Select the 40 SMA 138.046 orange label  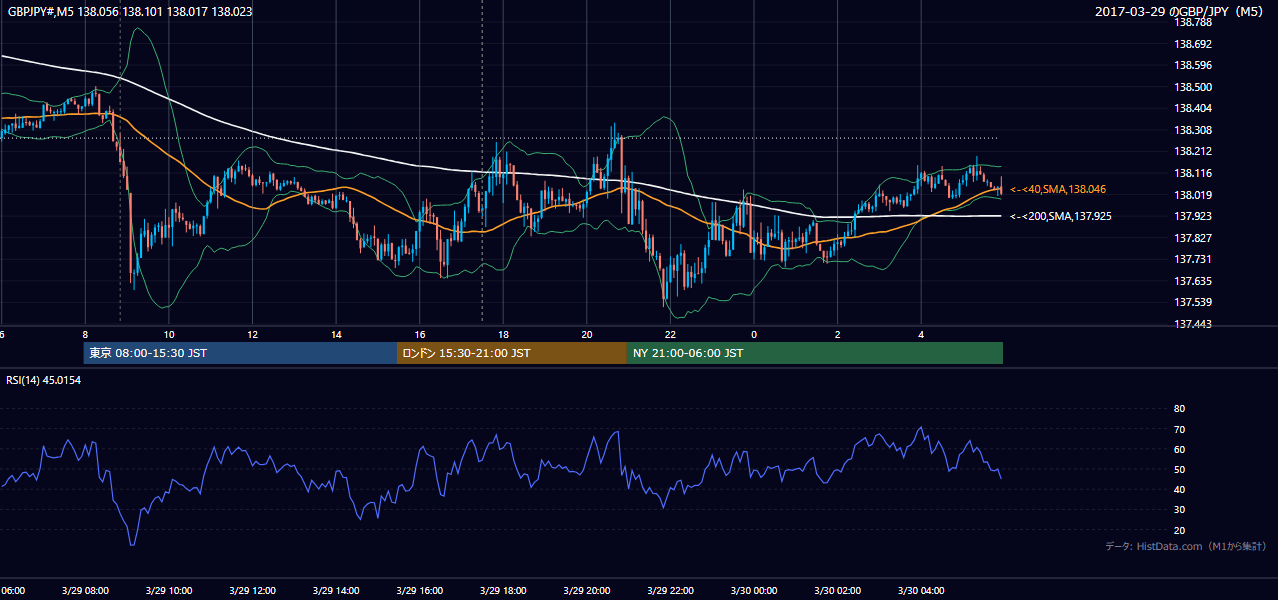click(x=1057, y=189)
